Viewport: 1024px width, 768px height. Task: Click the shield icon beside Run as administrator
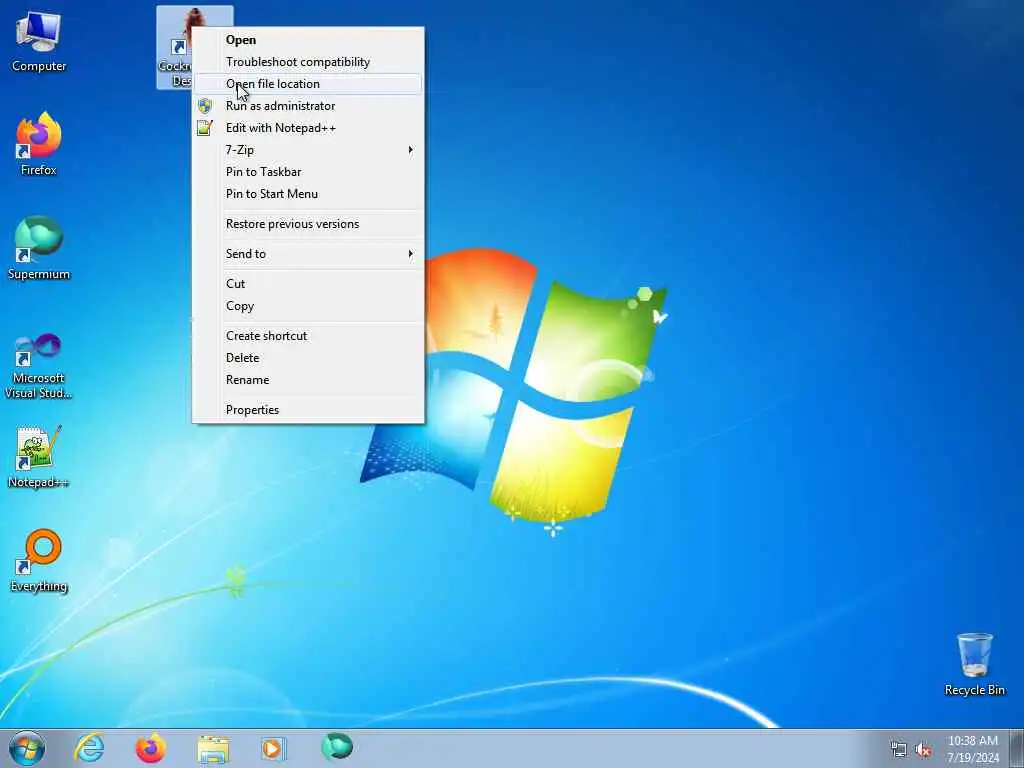205,106
